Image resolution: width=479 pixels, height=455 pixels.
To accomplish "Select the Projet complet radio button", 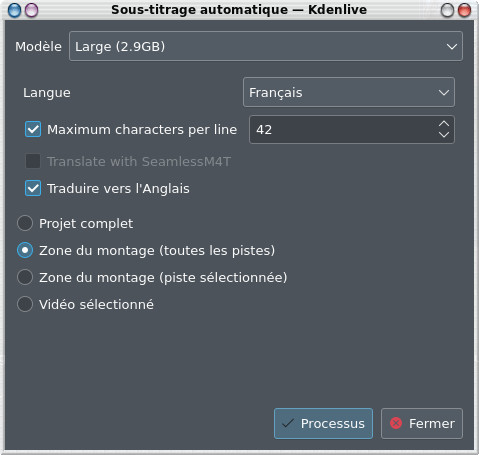I will click(25, 223).
